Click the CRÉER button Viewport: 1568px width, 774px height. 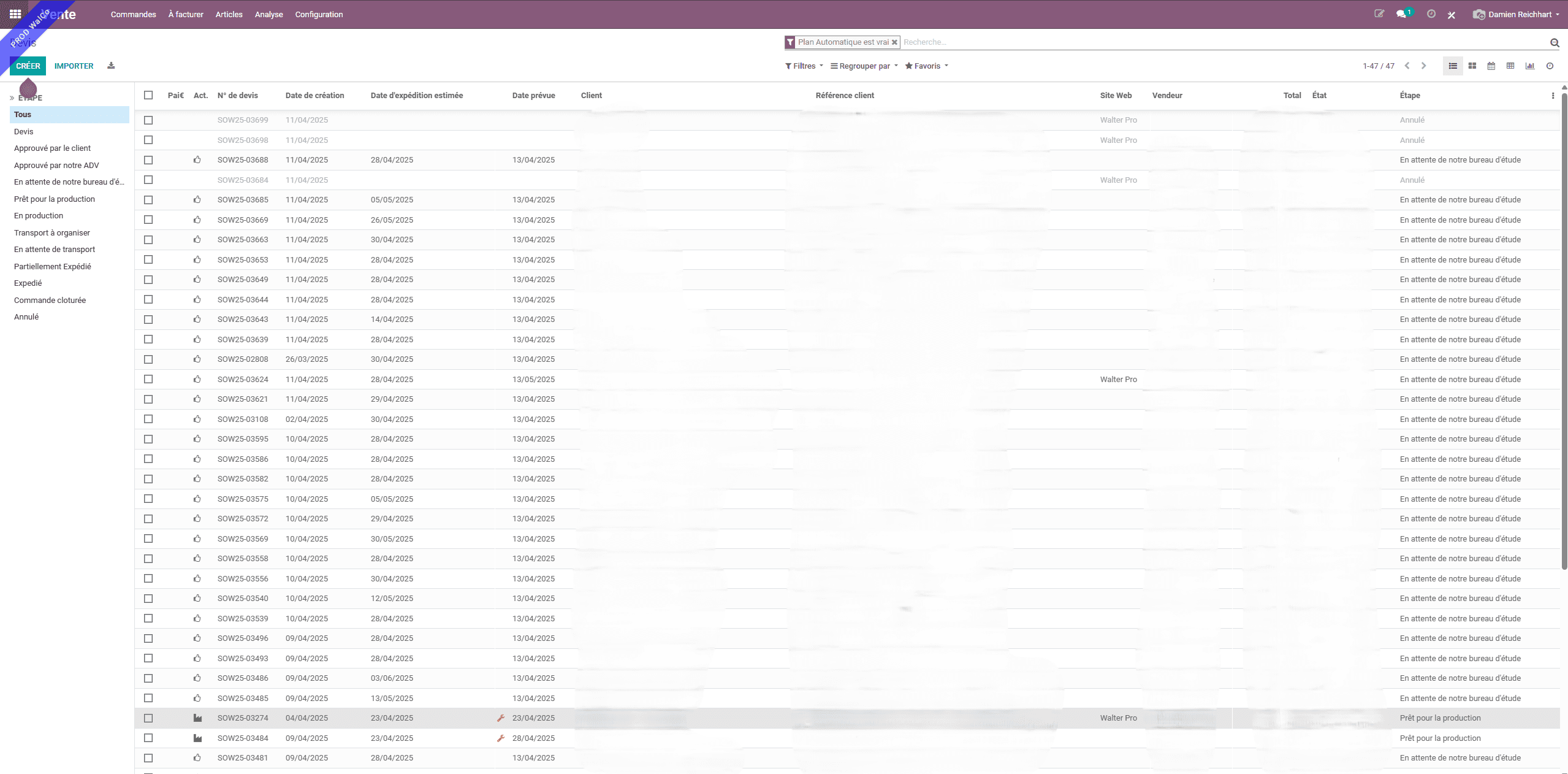tap(28, 66)
